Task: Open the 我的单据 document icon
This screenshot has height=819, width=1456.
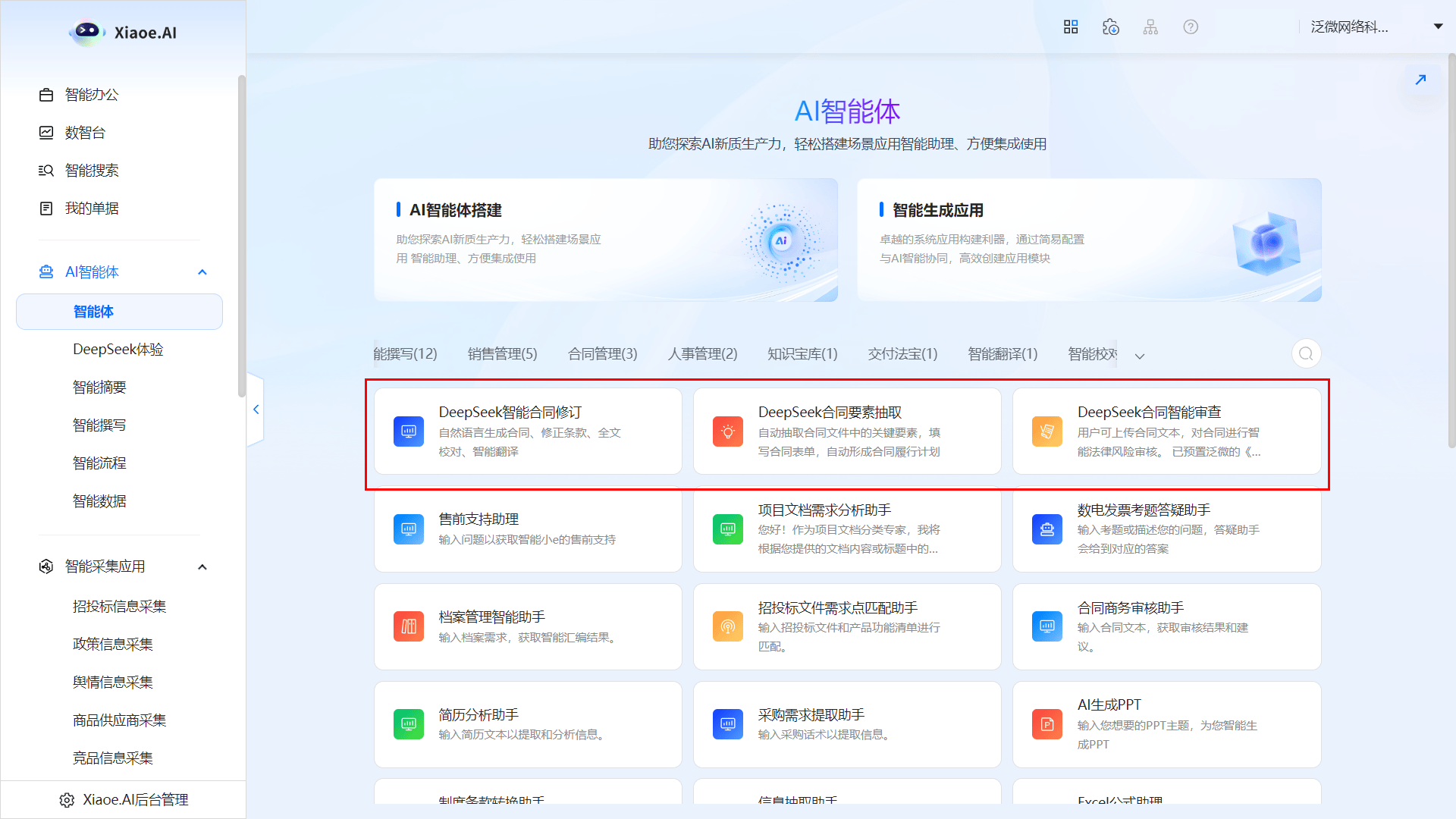Action: click(47, 208)
